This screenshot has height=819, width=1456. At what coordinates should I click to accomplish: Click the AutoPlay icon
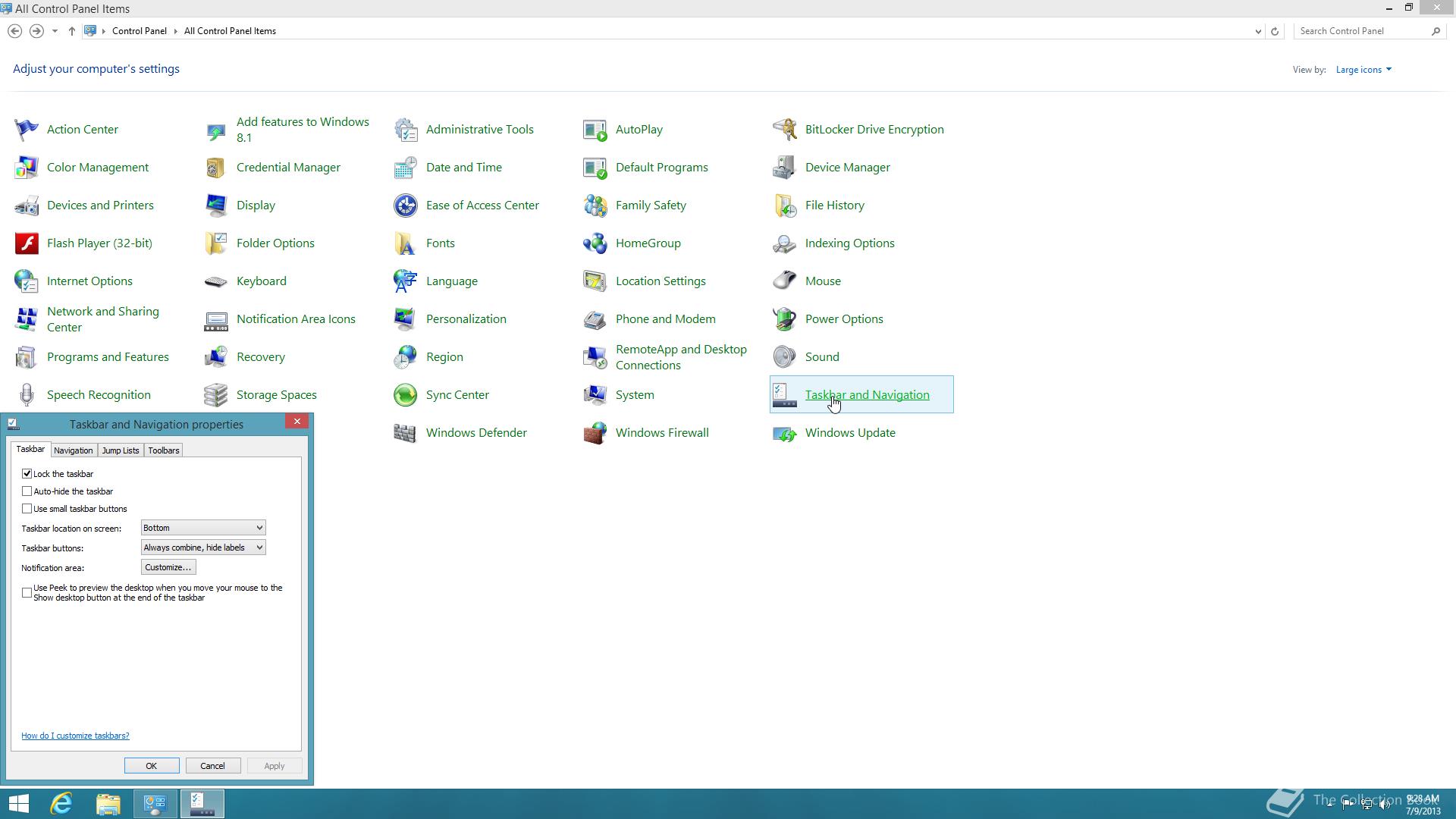[x=595, y=130]
